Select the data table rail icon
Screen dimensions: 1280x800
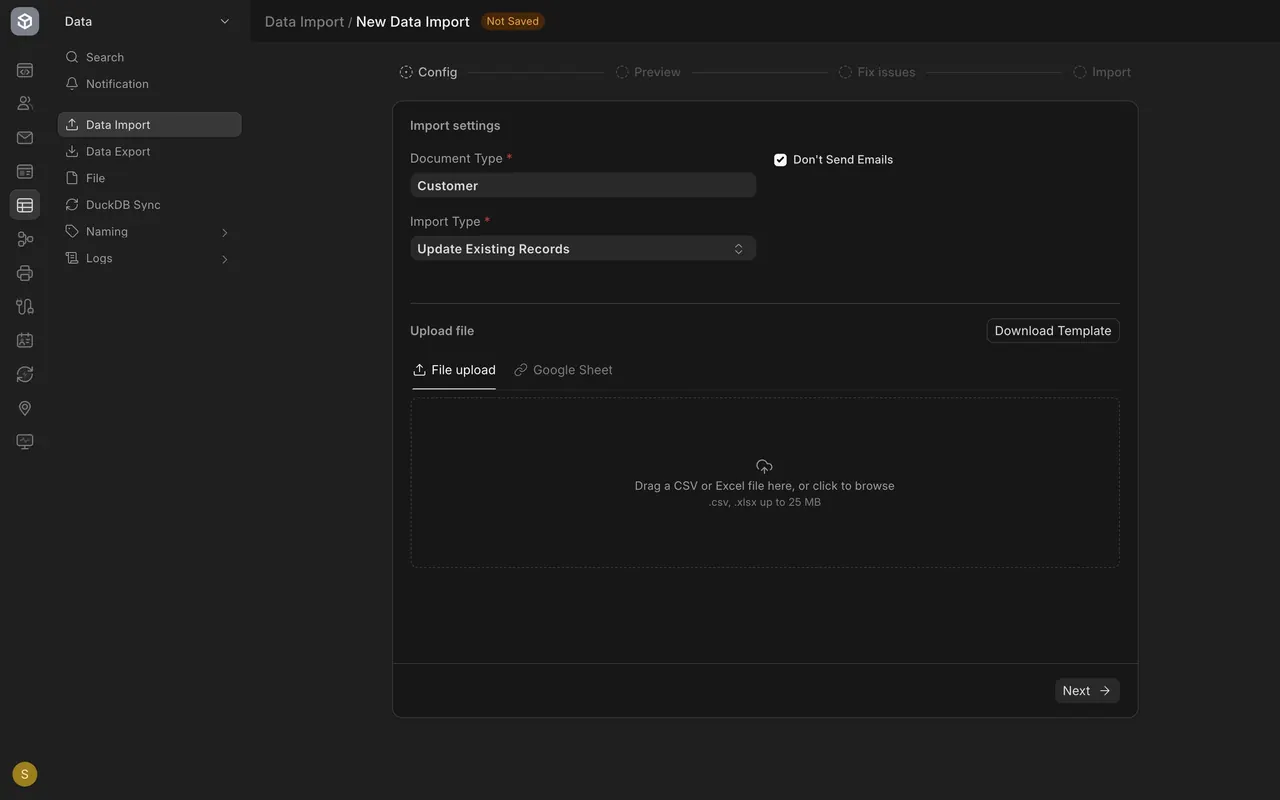[x=25, y=205]
